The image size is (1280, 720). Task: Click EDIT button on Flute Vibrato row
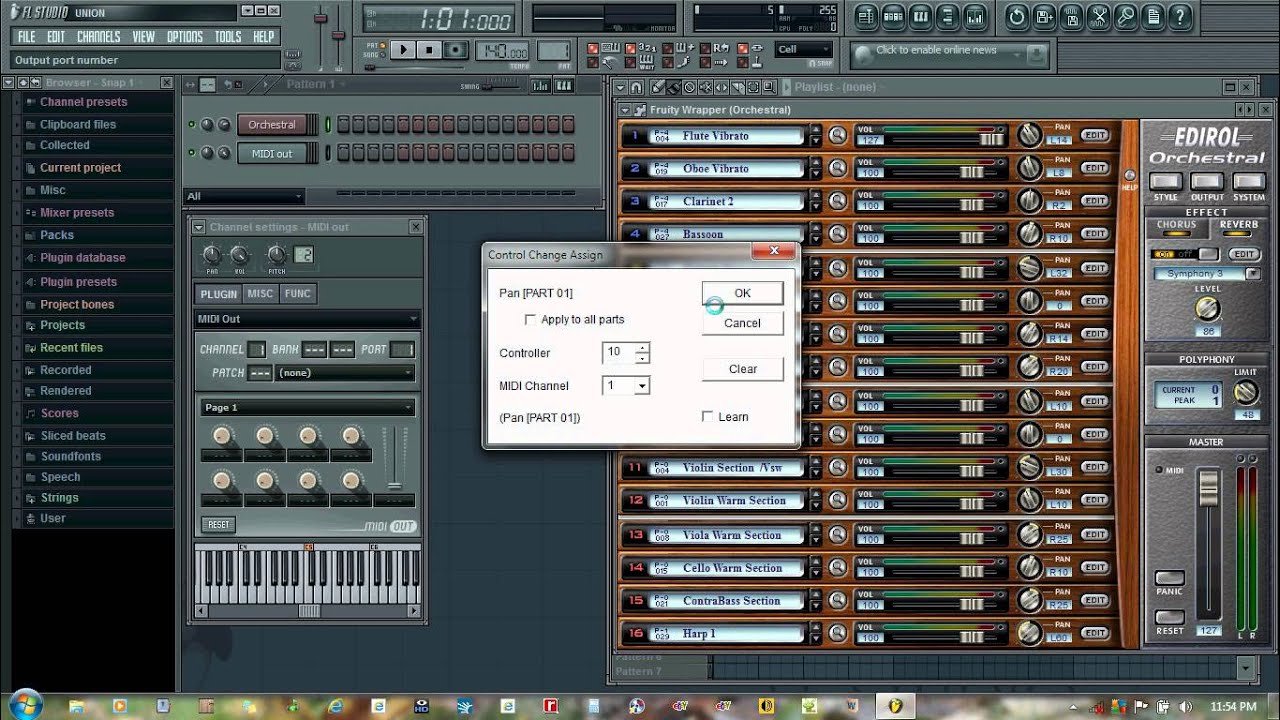[x=1095, y=135]
